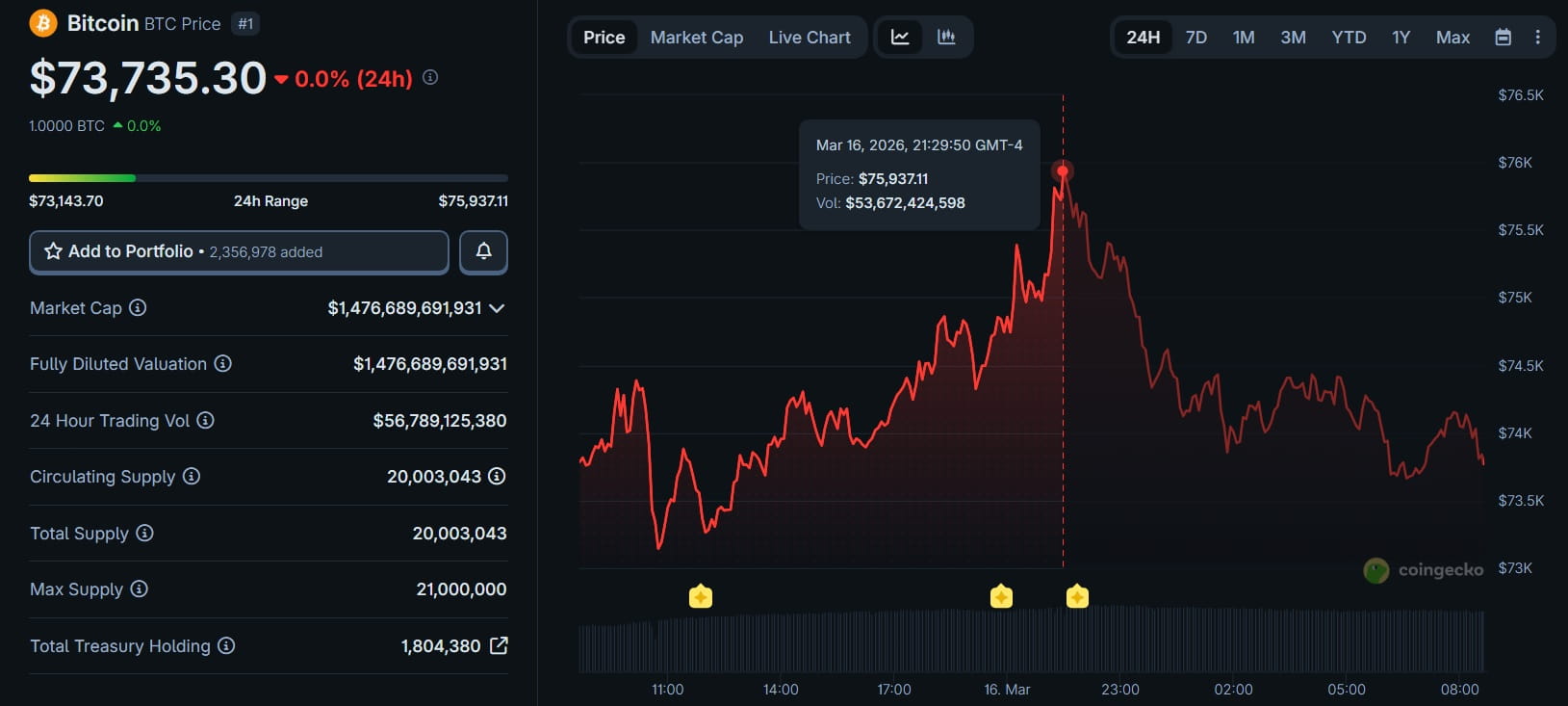Open the calendar date range picker
The image size is (1568, 706).
click(x=1503, y=38)
